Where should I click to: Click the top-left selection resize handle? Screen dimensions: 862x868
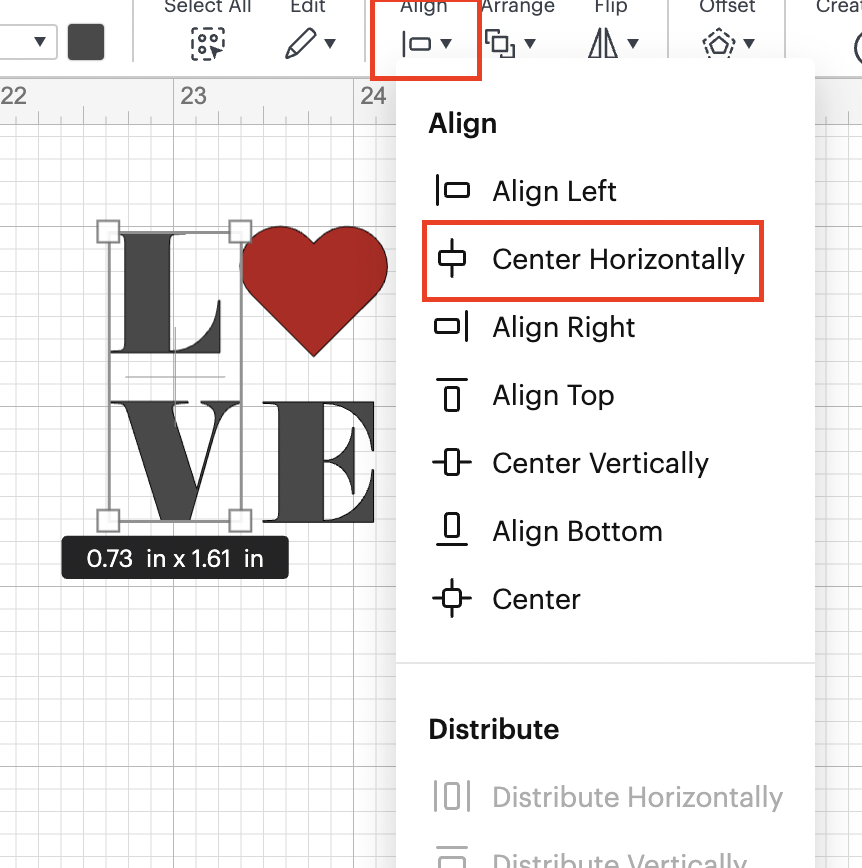click(108, 232)
